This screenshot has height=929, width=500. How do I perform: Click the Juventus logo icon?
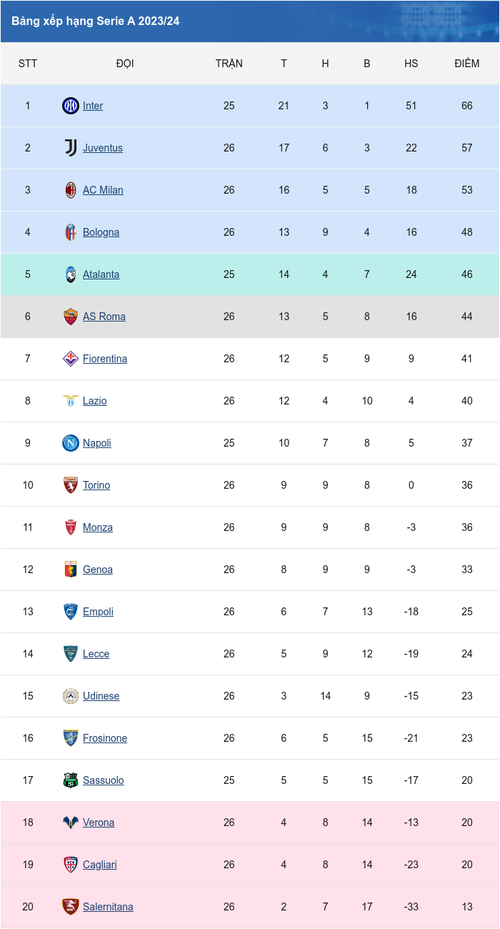[70, 148]
